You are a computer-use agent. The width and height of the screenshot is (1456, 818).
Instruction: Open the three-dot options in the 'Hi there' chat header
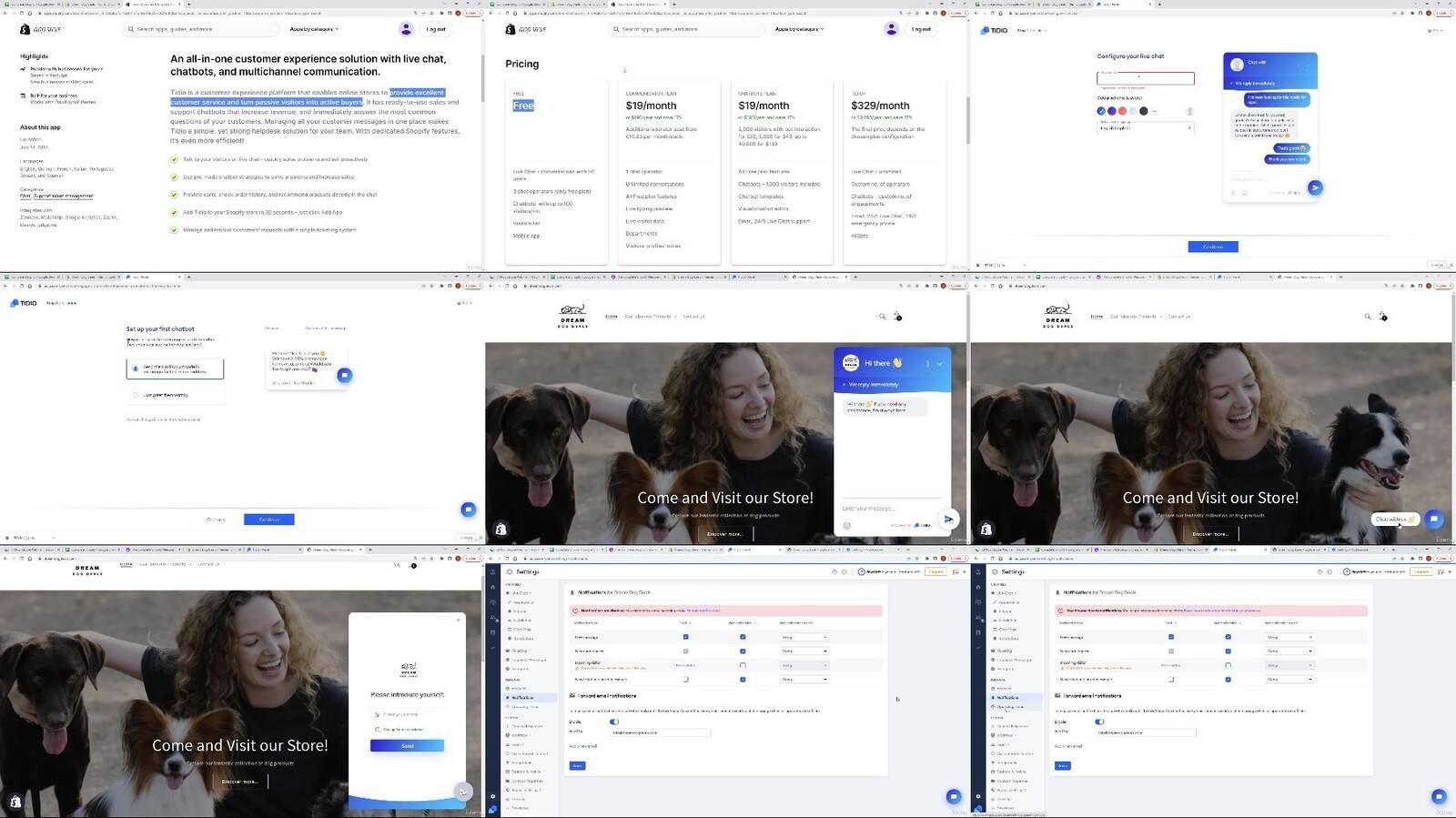click(927, 364)
